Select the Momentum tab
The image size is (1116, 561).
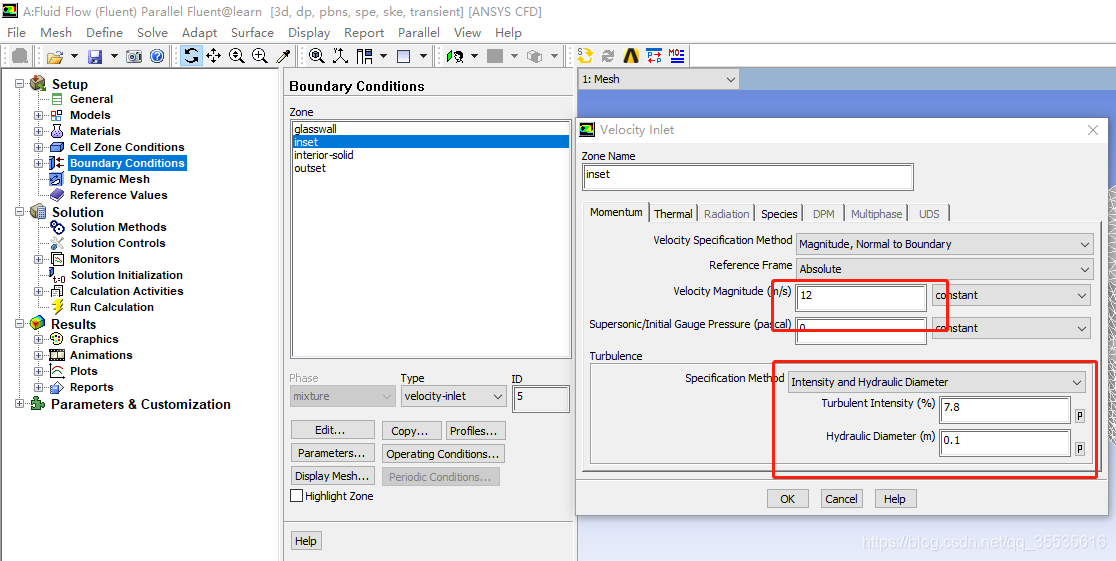pos(616,212)
